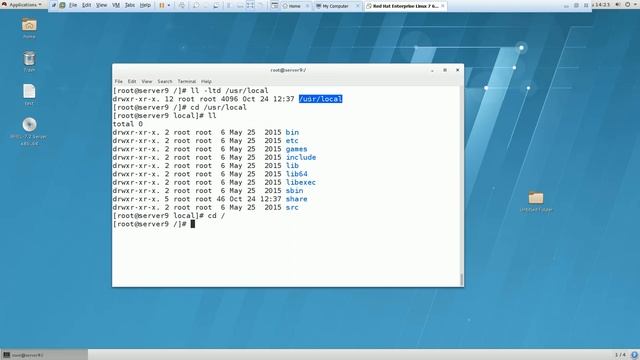Open the VMware Edit menu

[87, 5]
